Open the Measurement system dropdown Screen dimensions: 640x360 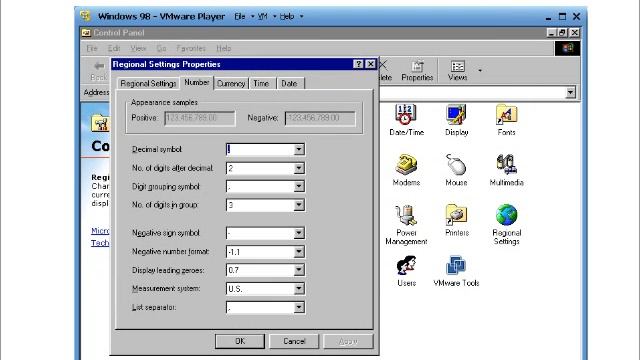pos(299,289)
